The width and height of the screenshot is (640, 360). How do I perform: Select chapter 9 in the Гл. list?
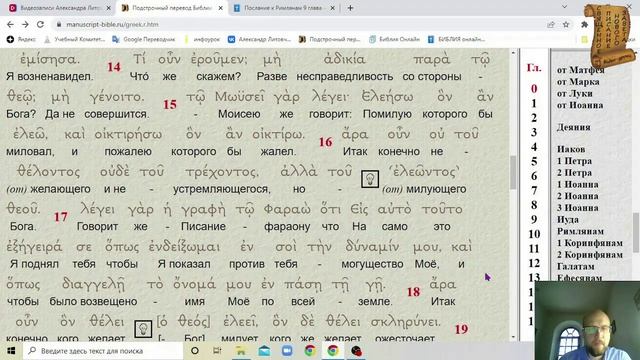click(534, 219)
